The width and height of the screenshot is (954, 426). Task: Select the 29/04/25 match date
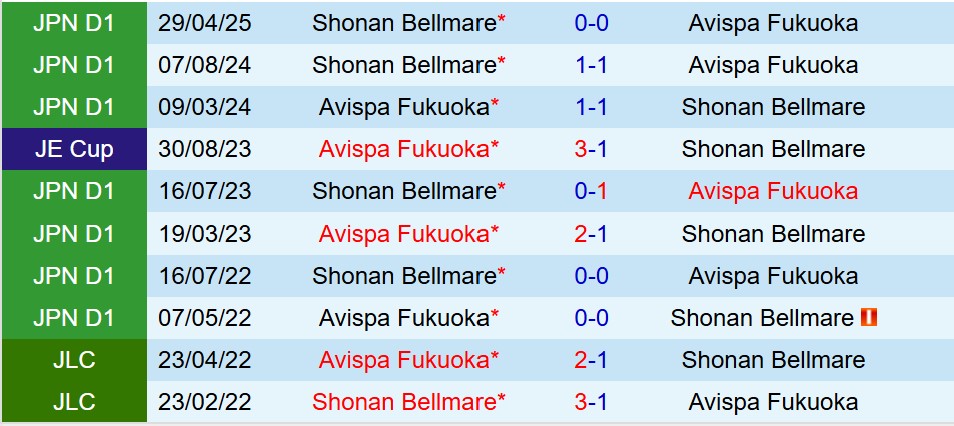click(207, 23)
